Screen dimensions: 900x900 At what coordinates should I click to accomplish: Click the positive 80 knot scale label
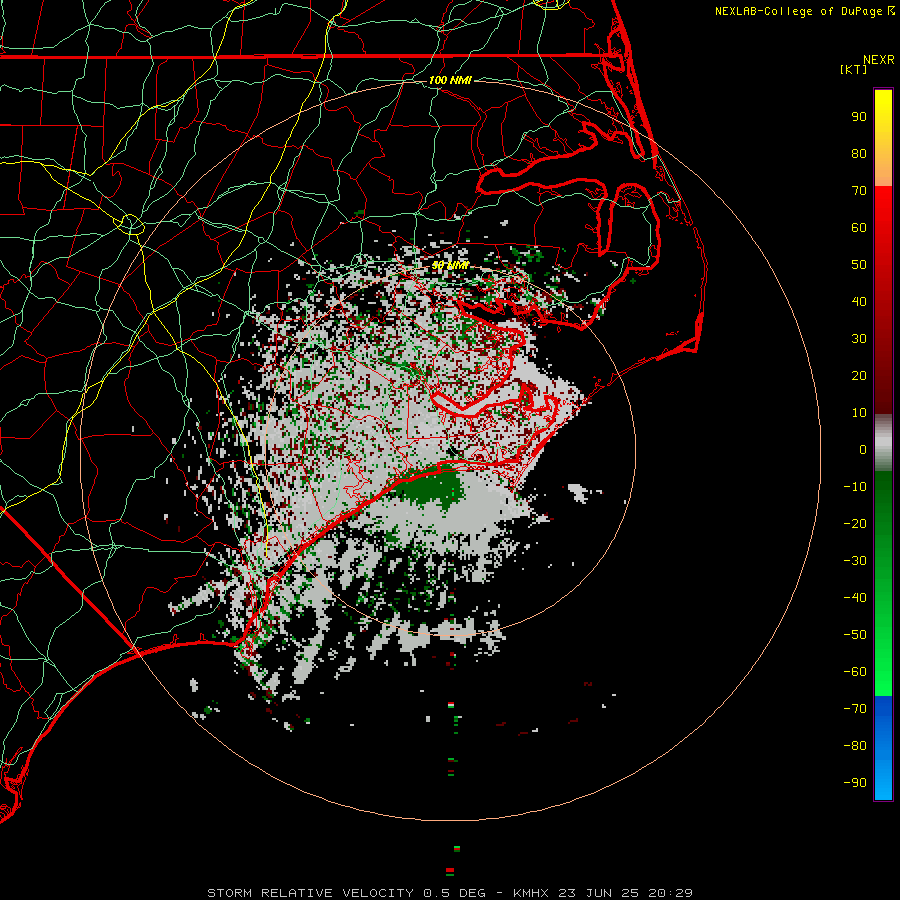859,153
